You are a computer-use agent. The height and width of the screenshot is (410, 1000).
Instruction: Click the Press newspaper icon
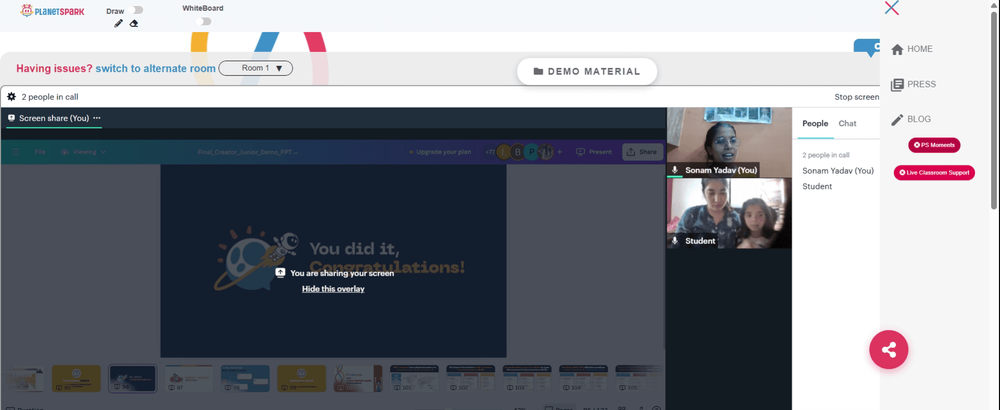click(x=897, y=85)
